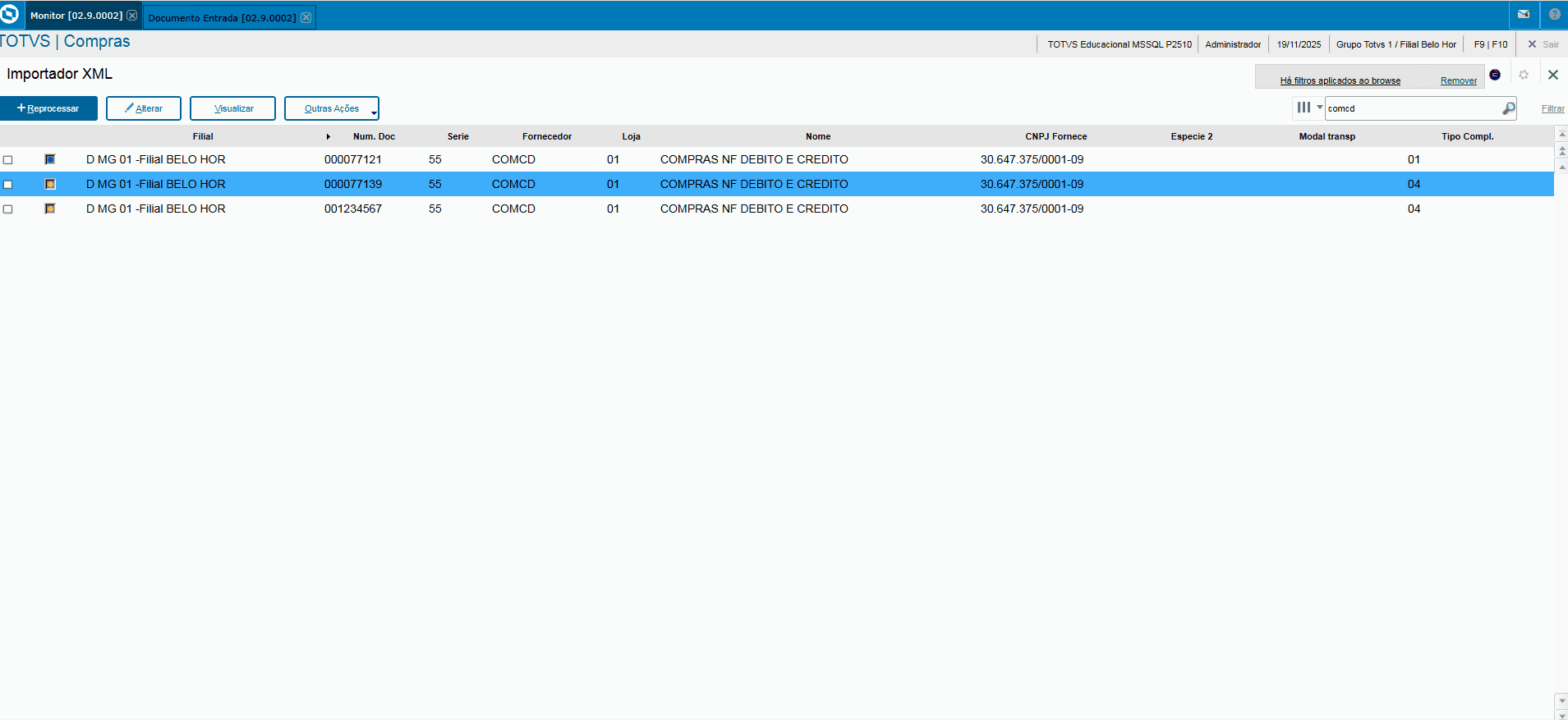
Task: Click the double-arrow page up scroll button
Action: click(1561, 151)
